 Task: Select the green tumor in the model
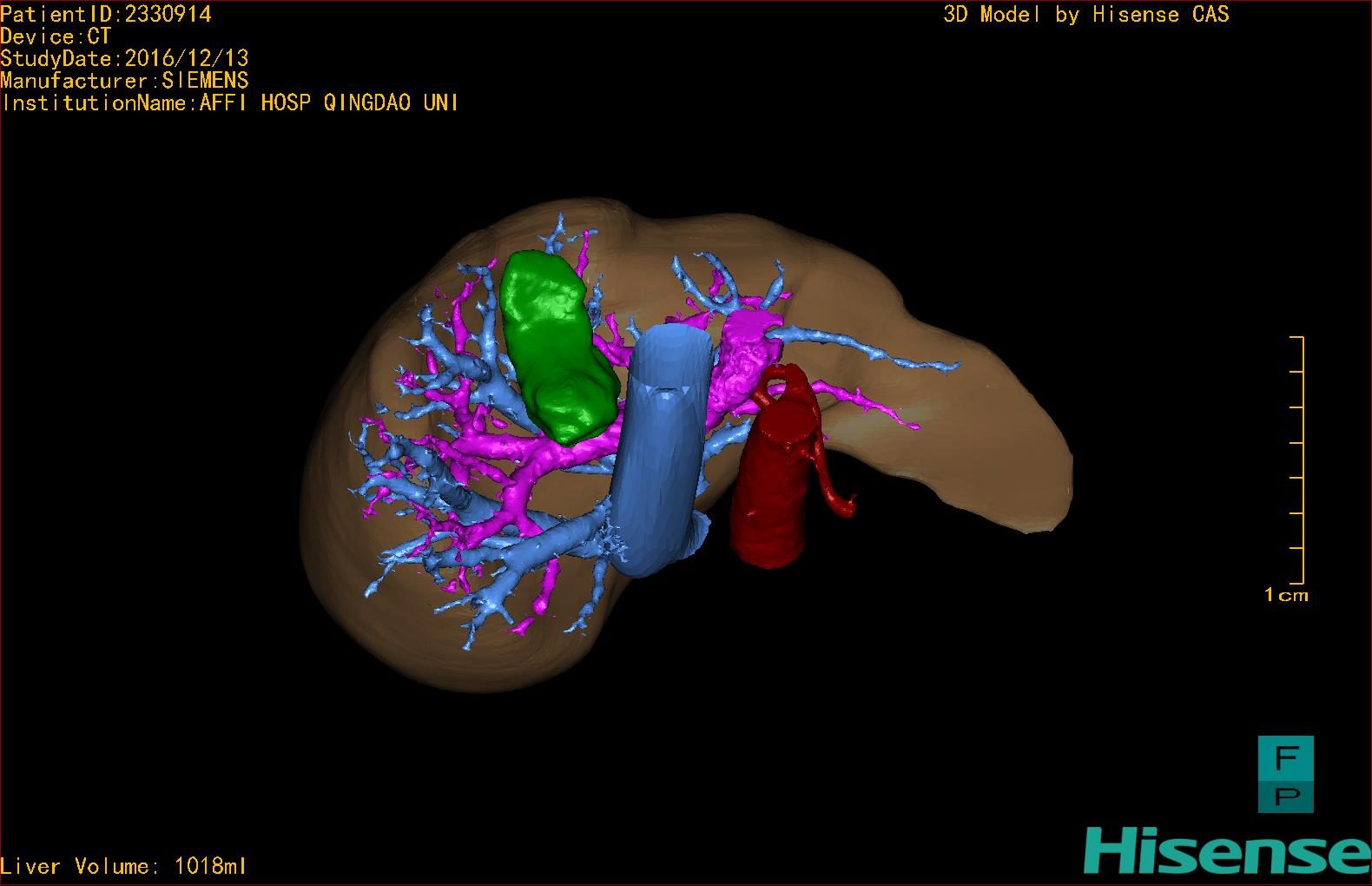[x=560, y=347]
